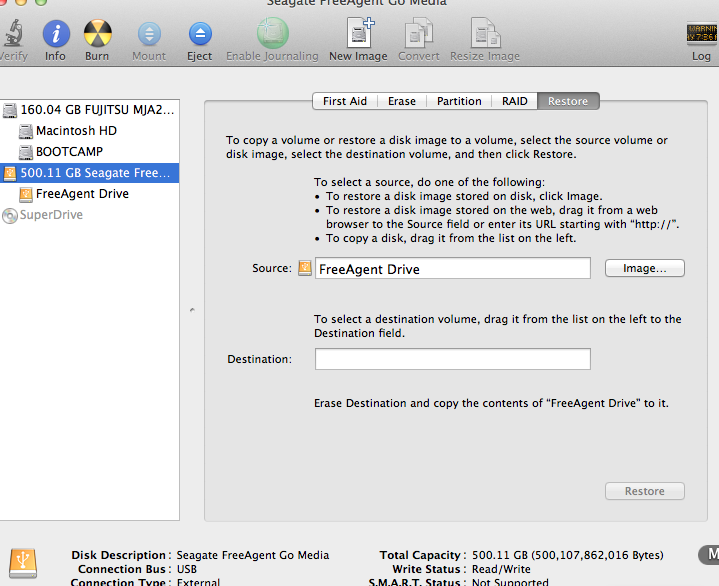The image size is (719, 586).
Task: Click the Mount toolbar icon
Action: click(x=149, y=34)
